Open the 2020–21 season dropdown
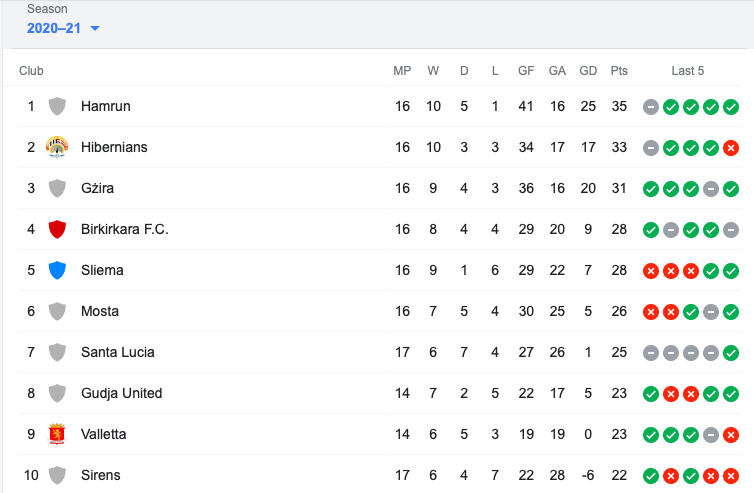Image resolution: width=754 pixels, height=493 pixels. pos(64,28)
